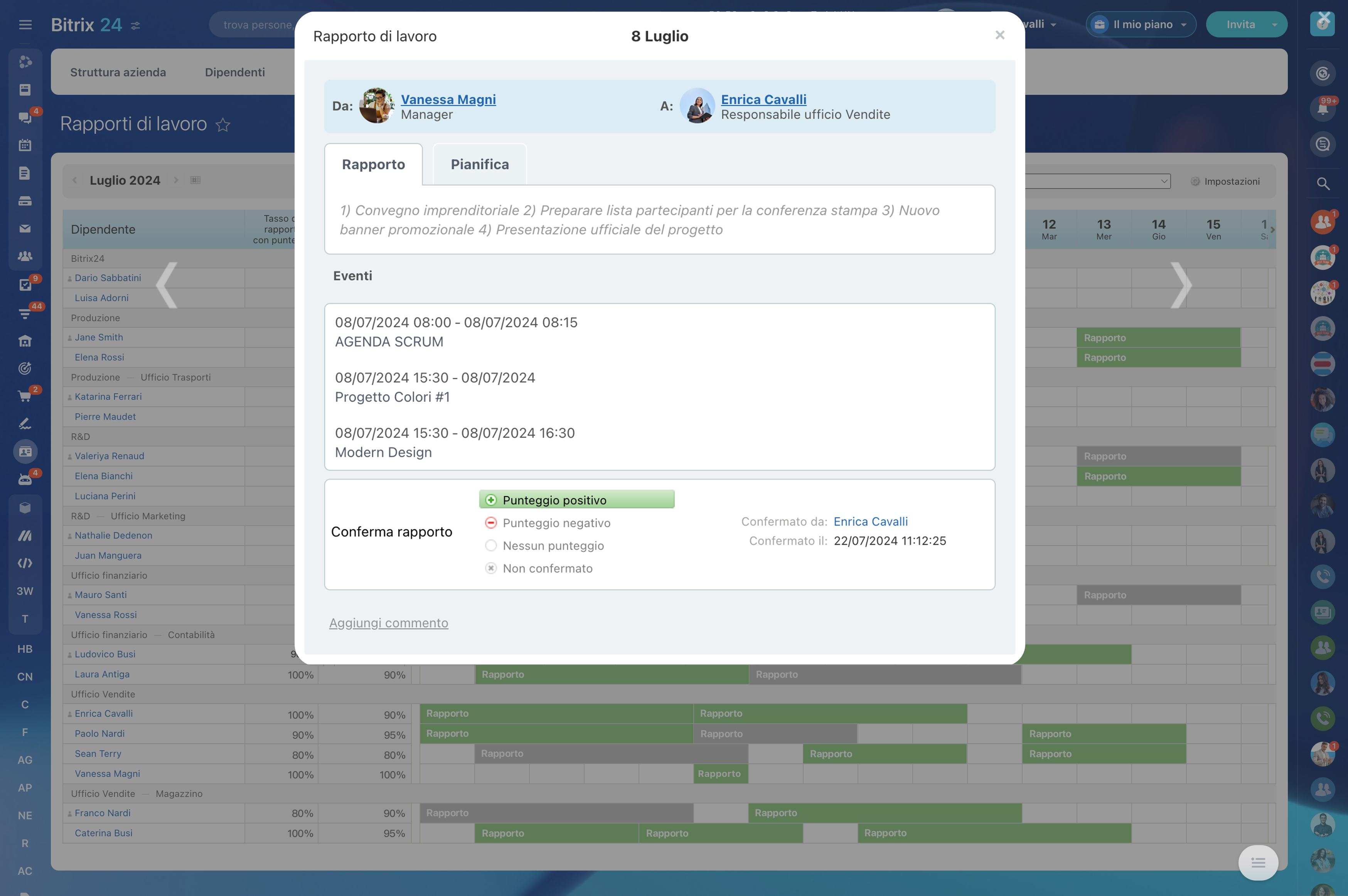Screen dimensions: 1348x896
Task: Add Rapporti di lavoro to favorites star
Action: point(223,125)
